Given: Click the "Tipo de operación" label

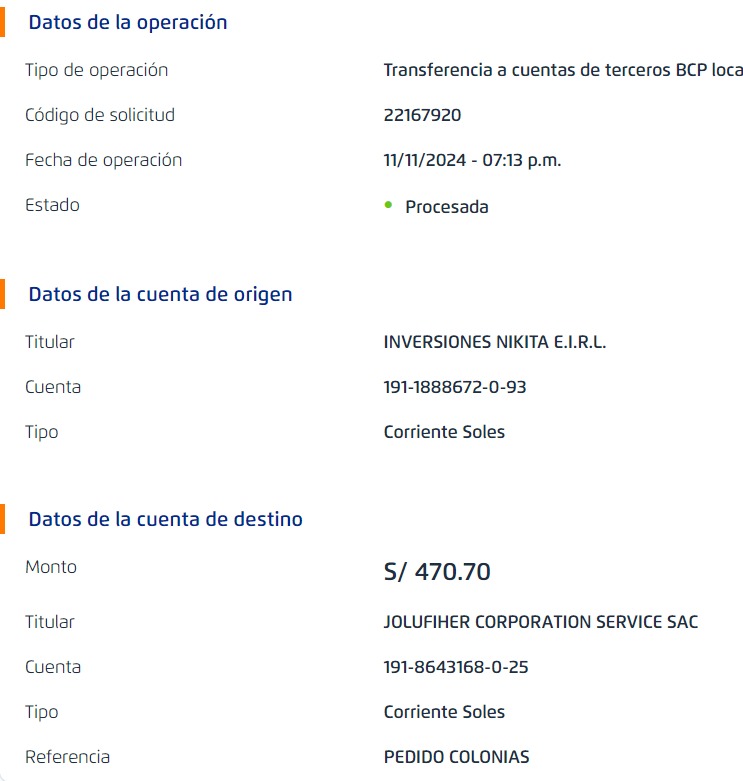Looking at the screenshot, I should pyautogui.click(x=97, y=70).
